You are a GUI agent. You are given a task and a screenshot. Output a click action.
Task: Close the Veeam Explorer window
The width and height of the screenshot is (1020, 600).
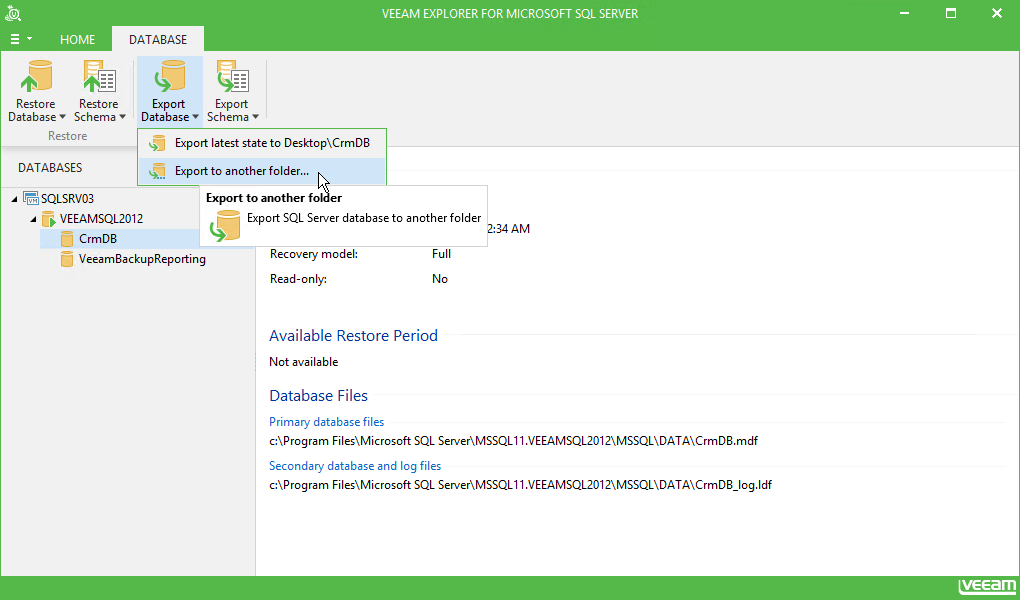(997, 14)
